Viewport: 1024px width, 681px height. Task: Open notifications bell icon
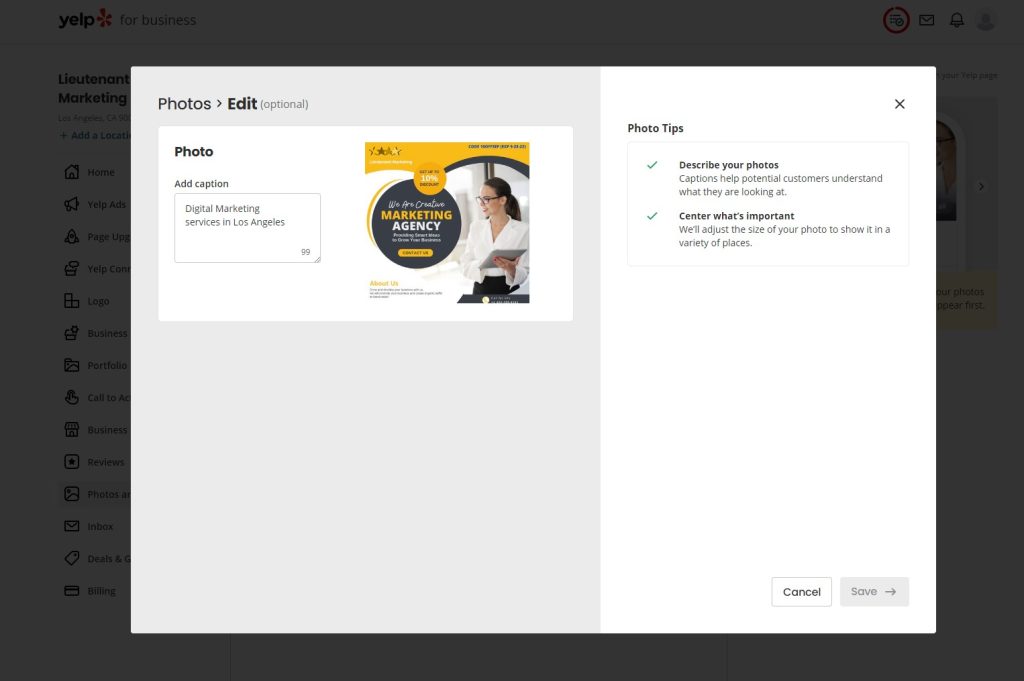pyautogui.click(x=957, y=20)
